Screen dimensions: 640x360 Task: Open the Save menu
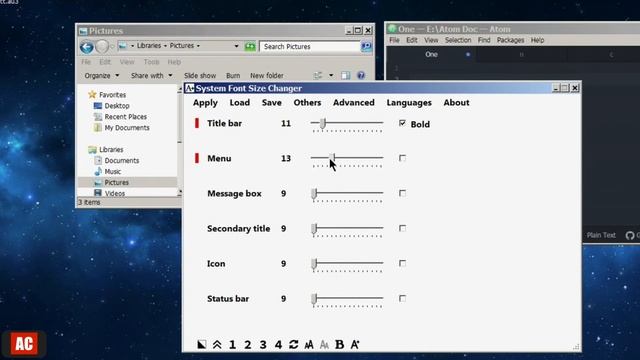[x=272, y=103]
